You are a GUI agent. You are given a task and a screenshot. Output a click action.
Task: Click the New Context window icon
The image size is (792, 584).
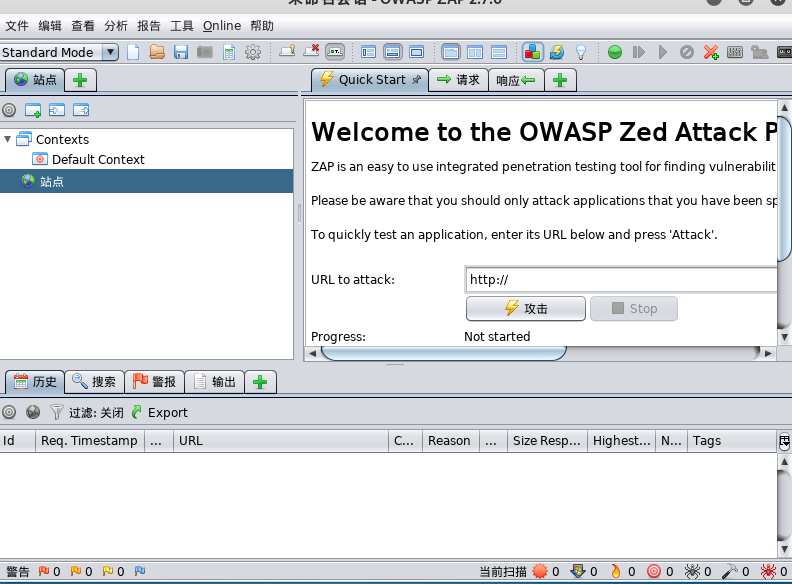pyautogui.click(x=33, y=110)
